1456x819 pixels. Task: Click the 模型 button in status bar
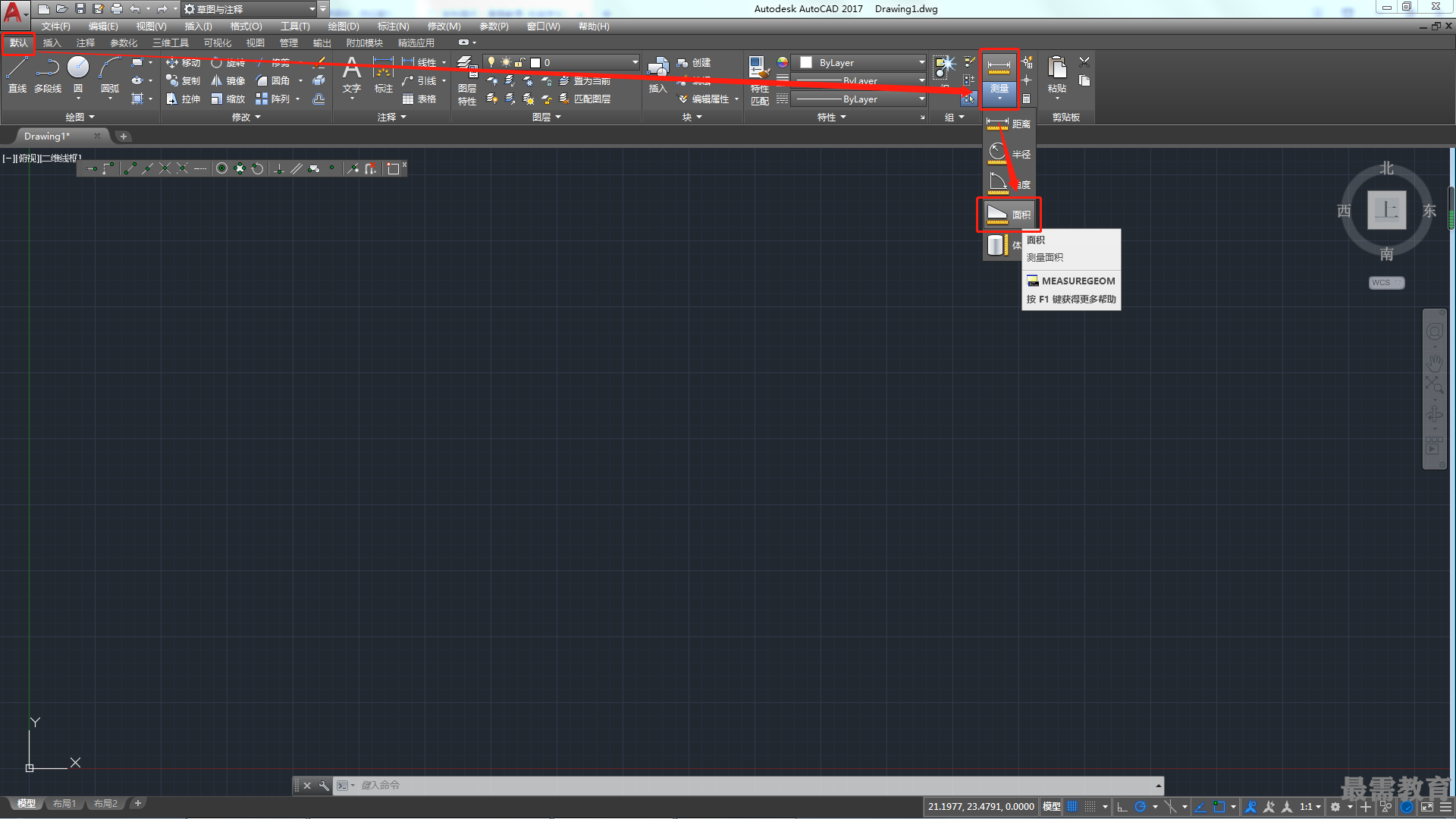click(1051, 807)
